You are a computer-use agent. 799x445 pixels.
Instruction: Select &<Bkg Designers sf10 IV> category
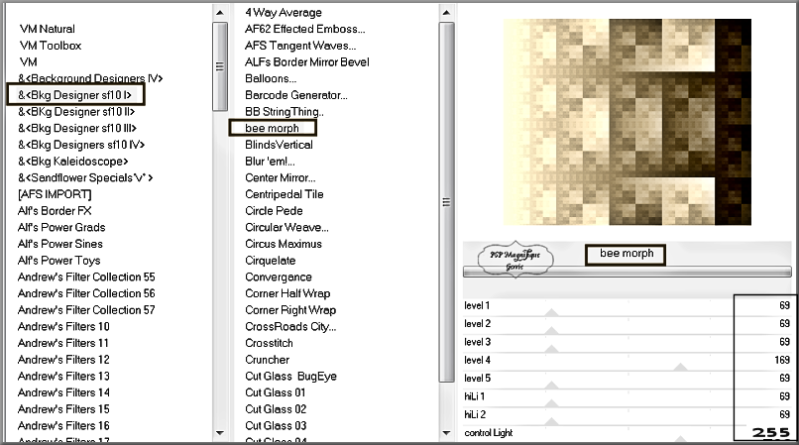click(82, 145)
